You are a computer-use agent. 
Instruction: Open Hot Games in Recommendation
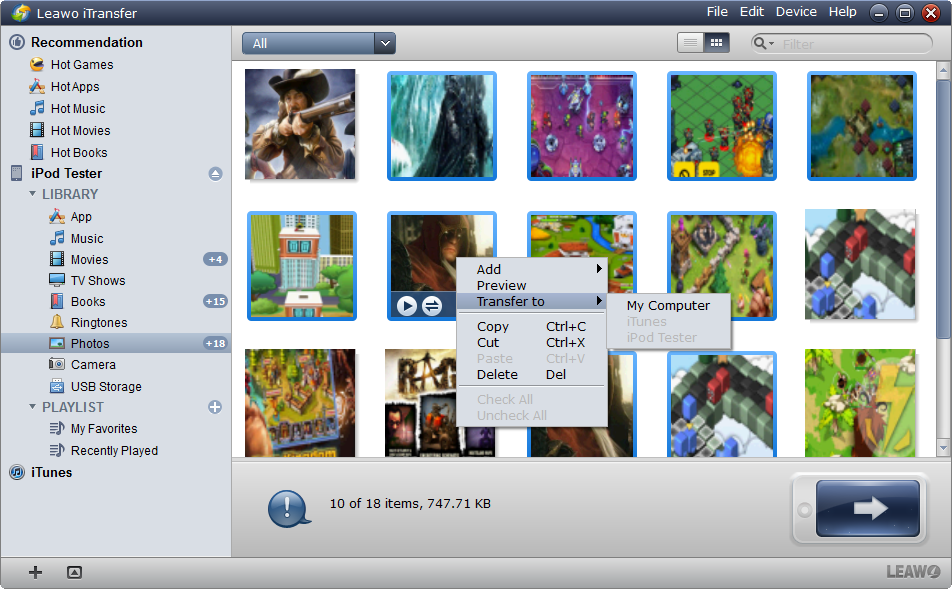(81, 64)
